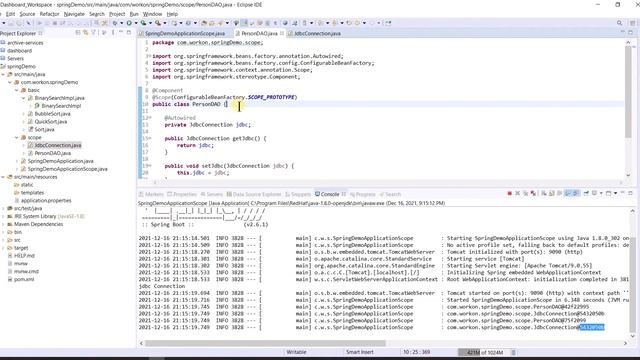Collapse the src/main/java folder
Screen dimensions: 640x360
point(3,74)
